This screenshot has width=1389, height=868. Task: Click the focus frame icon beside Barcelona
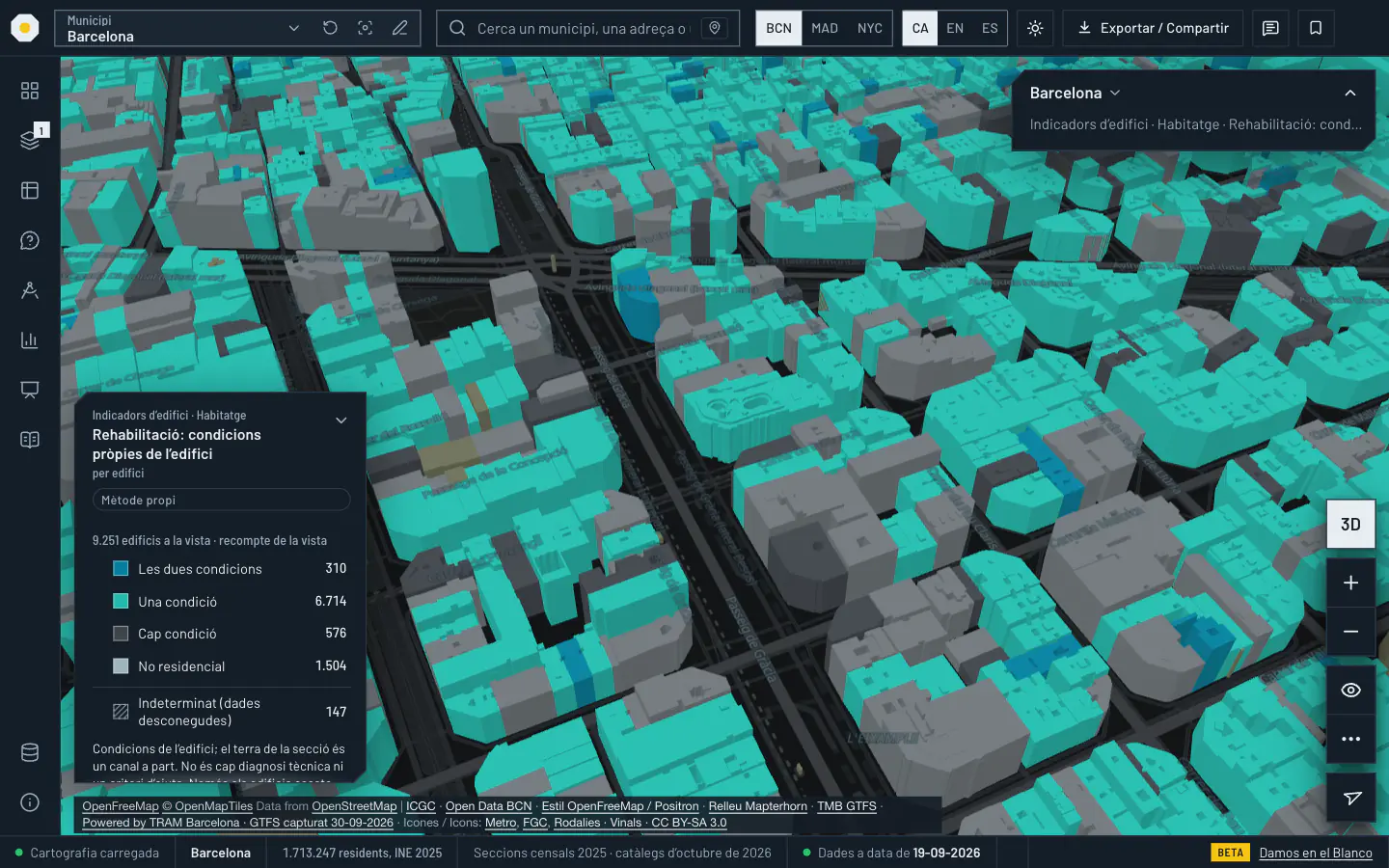[365, 28]
